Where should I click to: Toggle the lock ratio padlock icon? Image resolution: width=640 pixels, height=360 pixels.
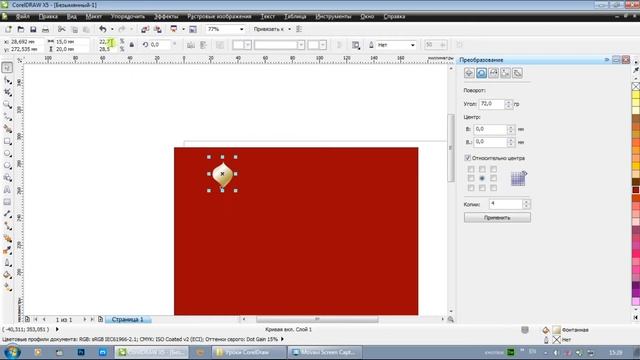(132, 45)
